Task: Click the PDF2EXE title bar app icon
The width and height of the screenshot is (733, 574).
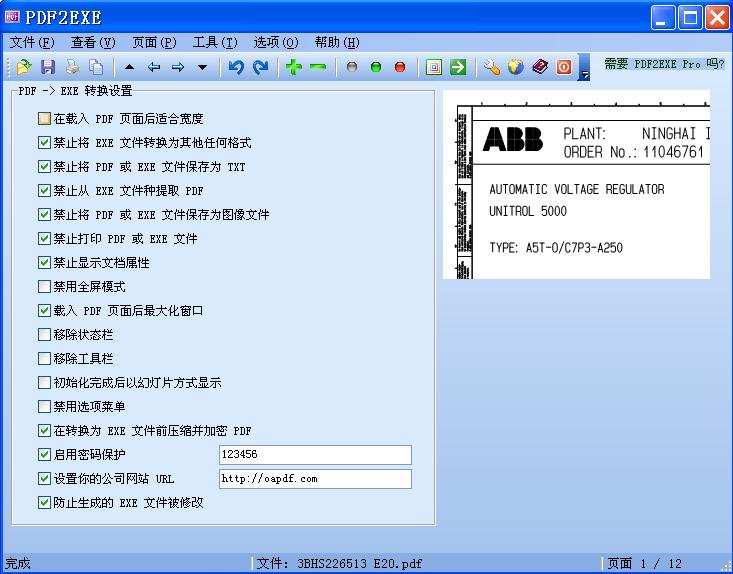Action: point(13,17)
